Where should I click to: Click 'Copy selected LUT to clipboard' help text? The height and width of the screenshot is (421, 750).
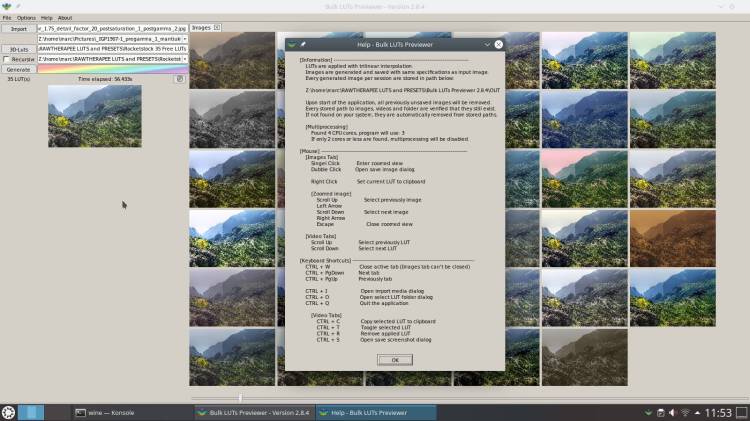pos(398,321)
